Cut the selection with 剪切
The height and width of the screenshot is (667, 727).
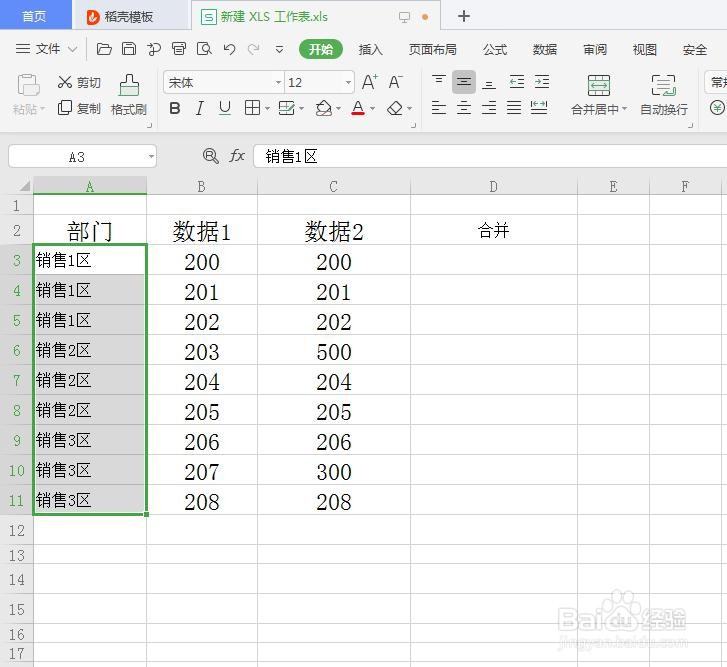79,83
